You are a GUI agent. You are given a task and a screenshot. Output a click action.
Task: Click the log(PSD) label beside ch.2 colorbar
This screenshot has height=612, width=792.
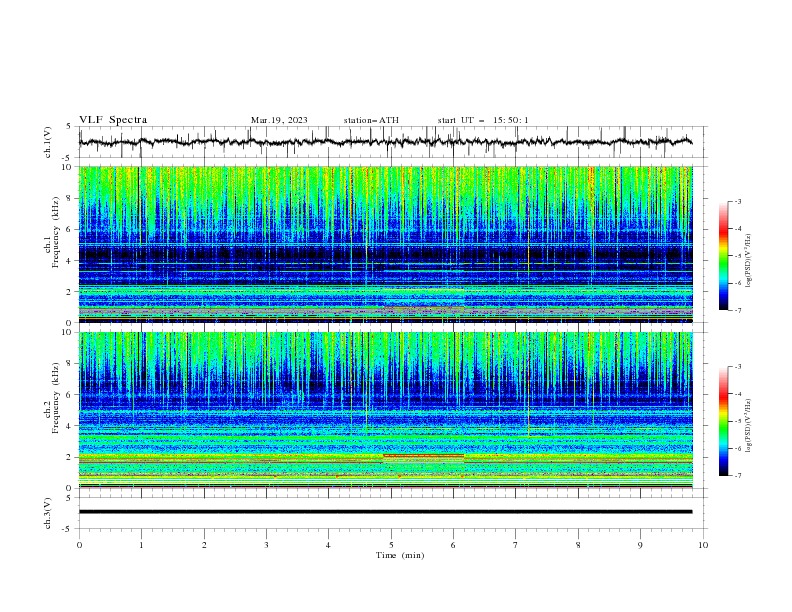point(749,426)
